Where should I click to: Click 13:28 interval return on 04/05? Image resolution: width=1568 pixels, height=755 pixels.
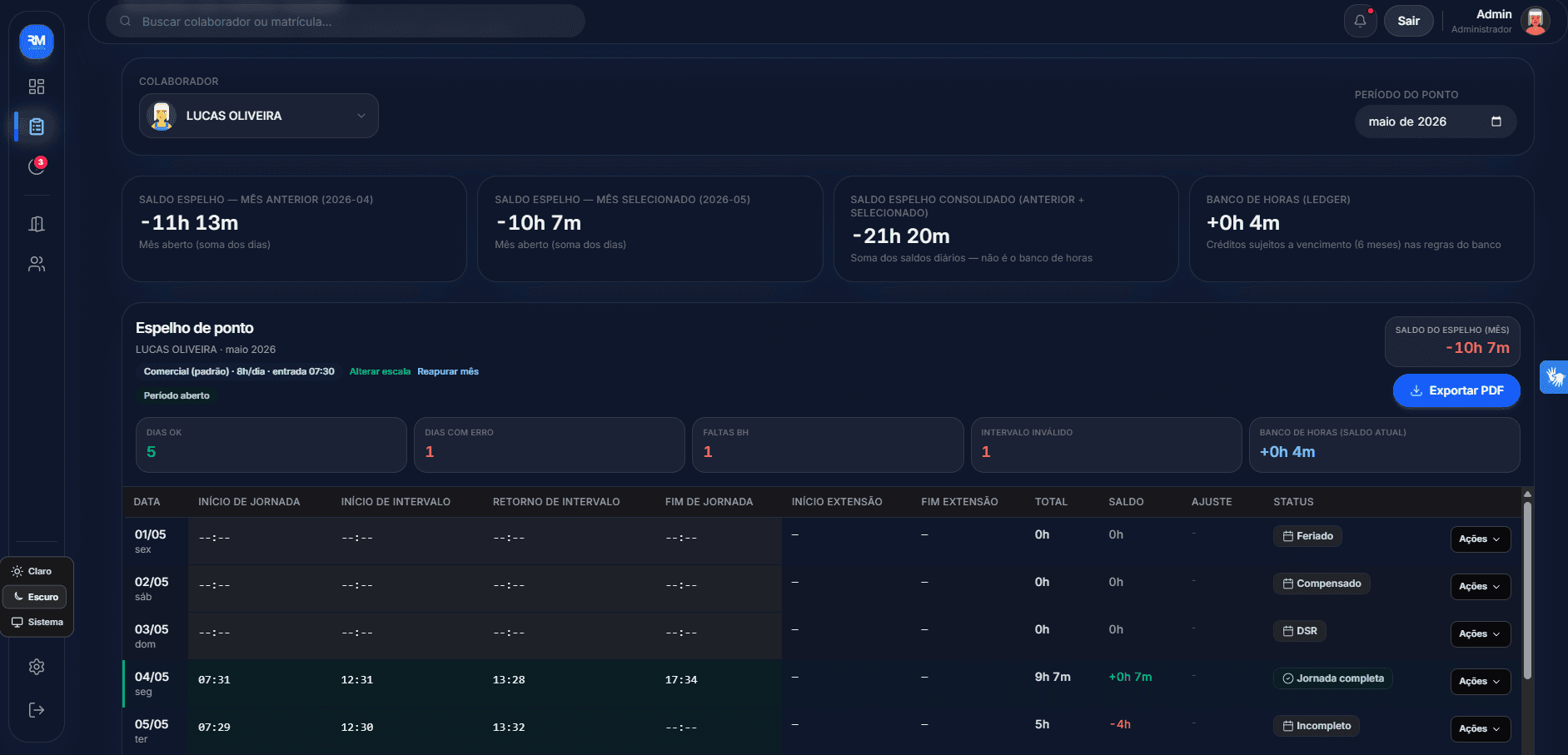[509, 680]
